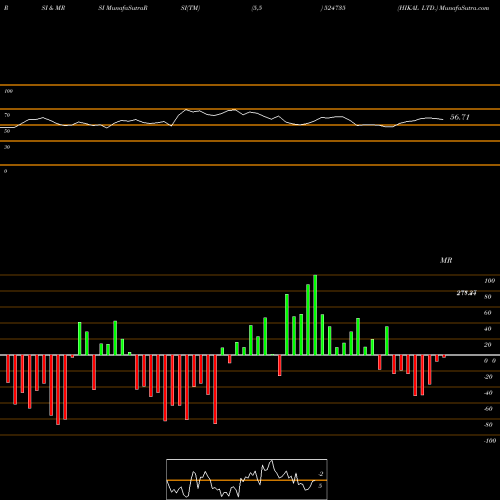500x500 pixels.
Task: Click the MR axis label "60"
Action: coord(488,313)
